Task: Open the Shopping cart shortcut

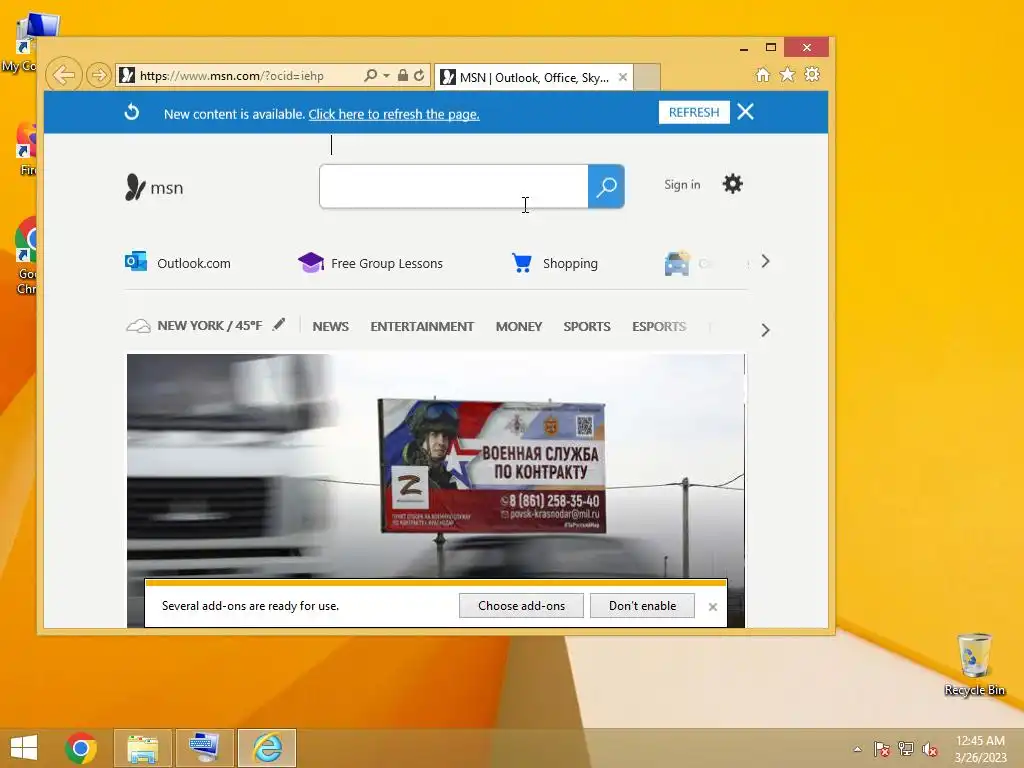Action: 554,263
